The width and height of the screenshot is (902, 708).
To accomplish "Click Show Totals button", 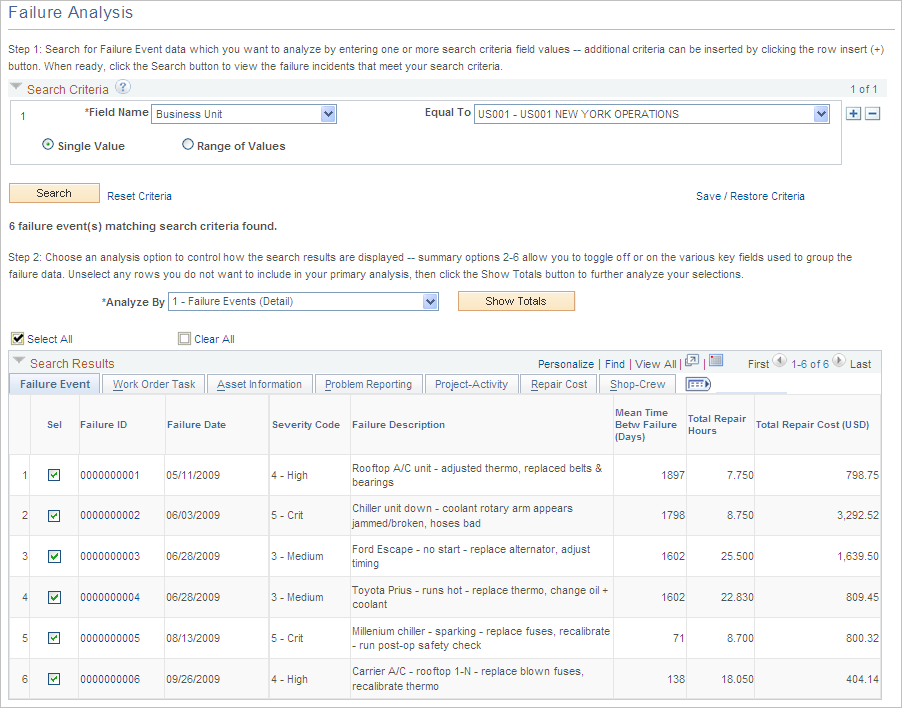I will click(516, 301).
